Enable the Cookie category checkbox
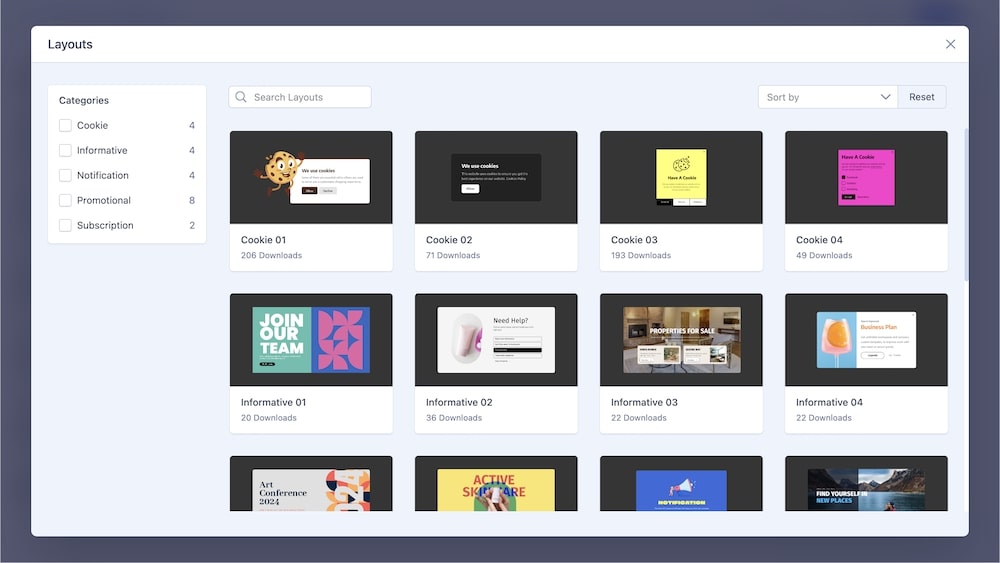Viewport: 1000px width, 563px height. [x=65, y=126]
